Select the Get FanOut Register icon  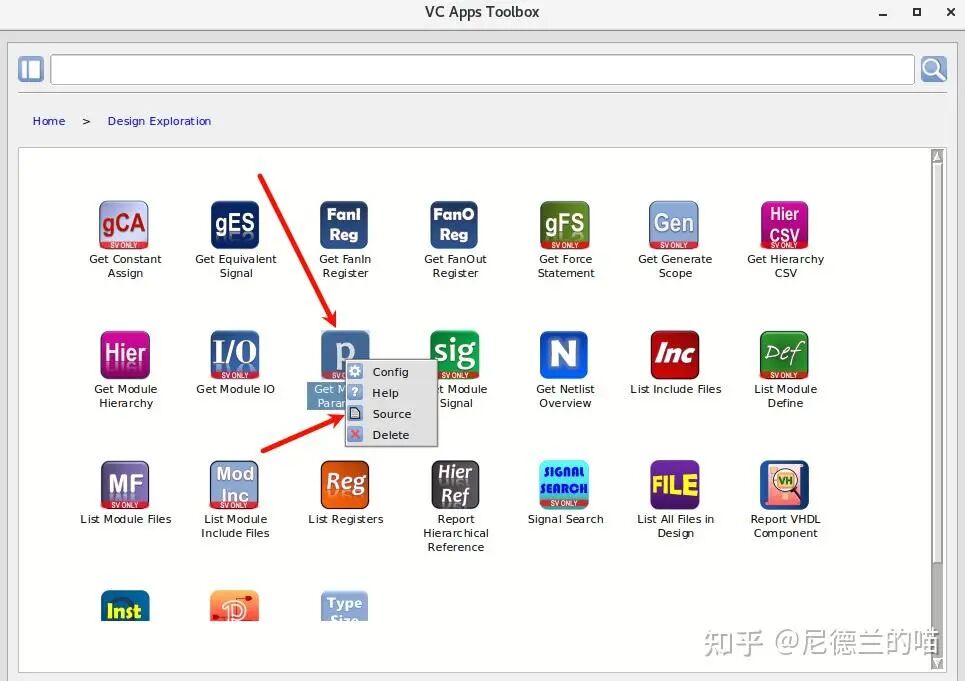tap(455, 225)
